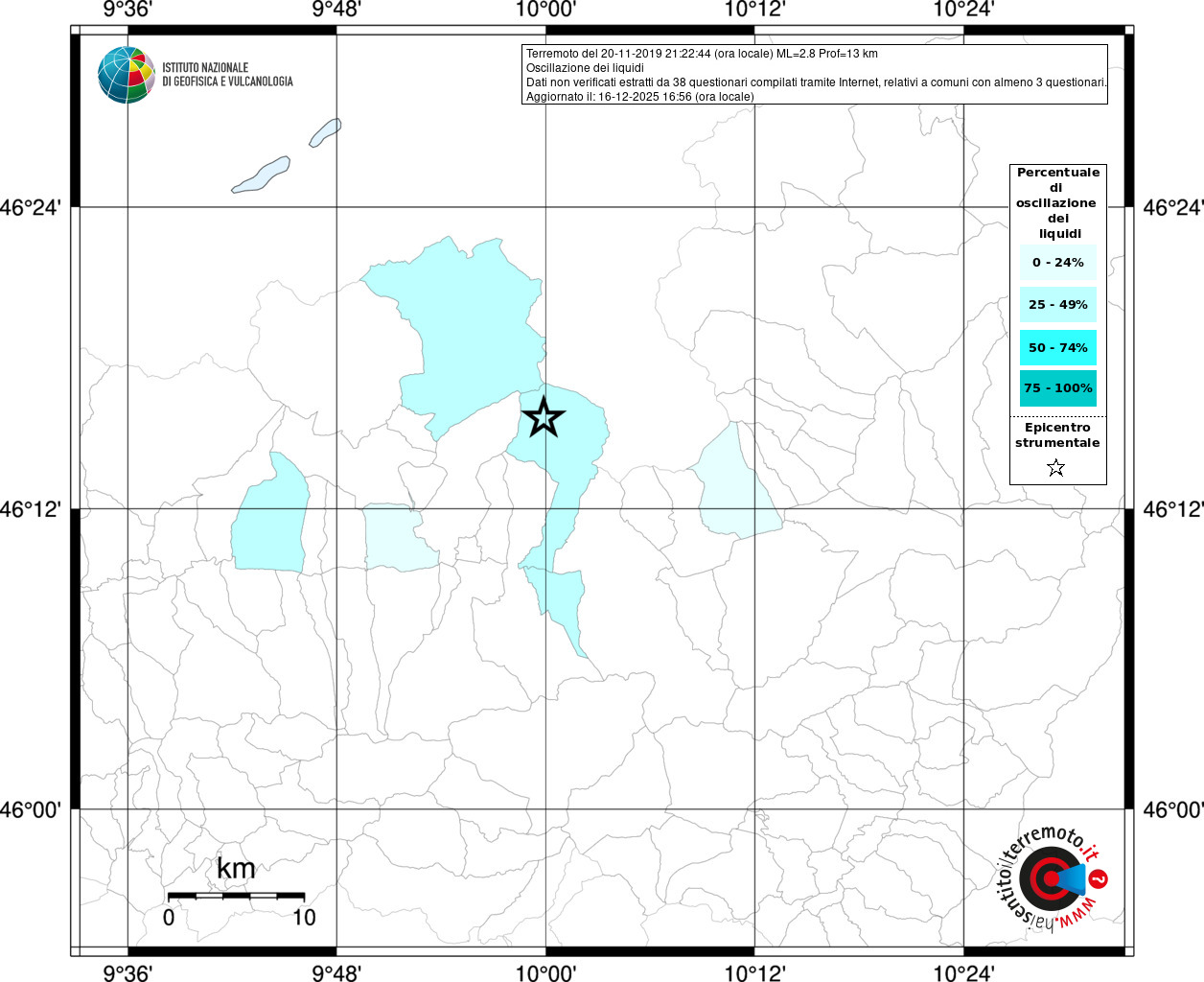The height and width of the screenshot is (982, 1204).
Task: Click the right axis label 46°24'
Action: (1173, 207)
